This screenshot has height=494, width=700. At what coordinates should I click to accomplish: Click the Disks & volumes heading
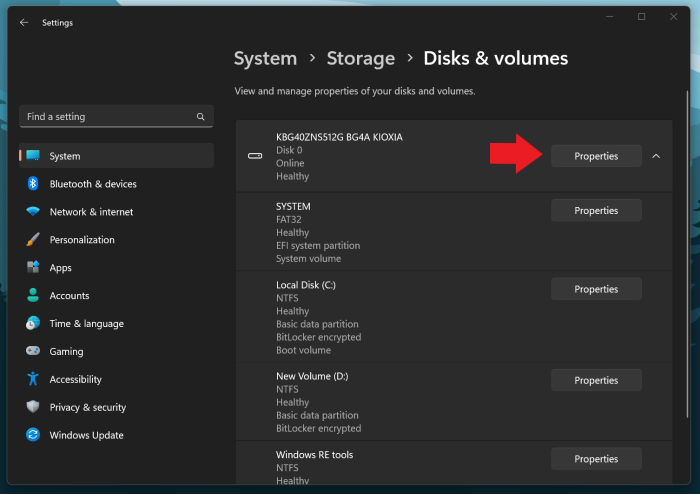click(496, 58)
